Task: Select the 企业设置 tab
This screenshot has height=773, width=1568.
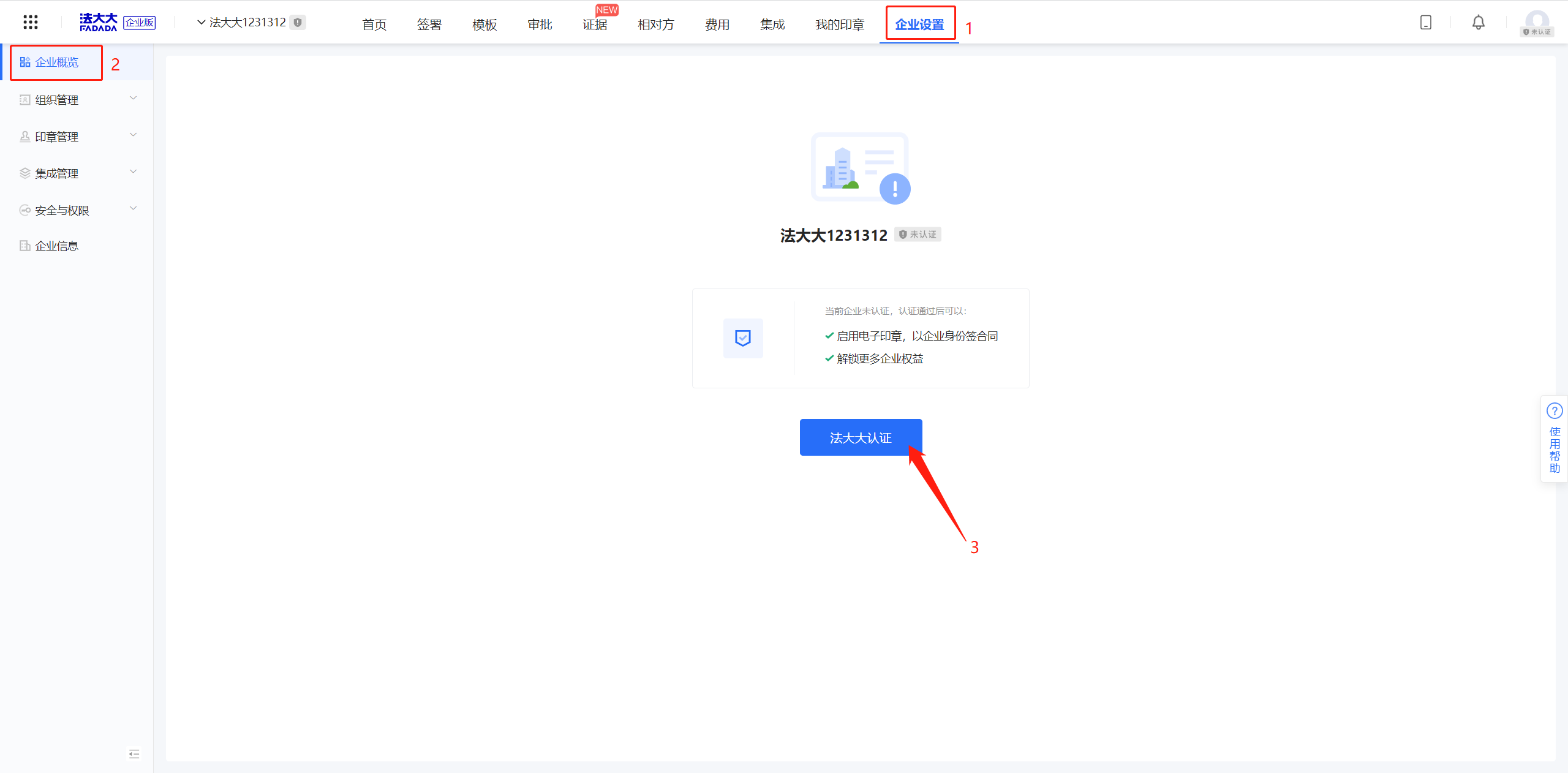Action: click(x=919, y=25)
